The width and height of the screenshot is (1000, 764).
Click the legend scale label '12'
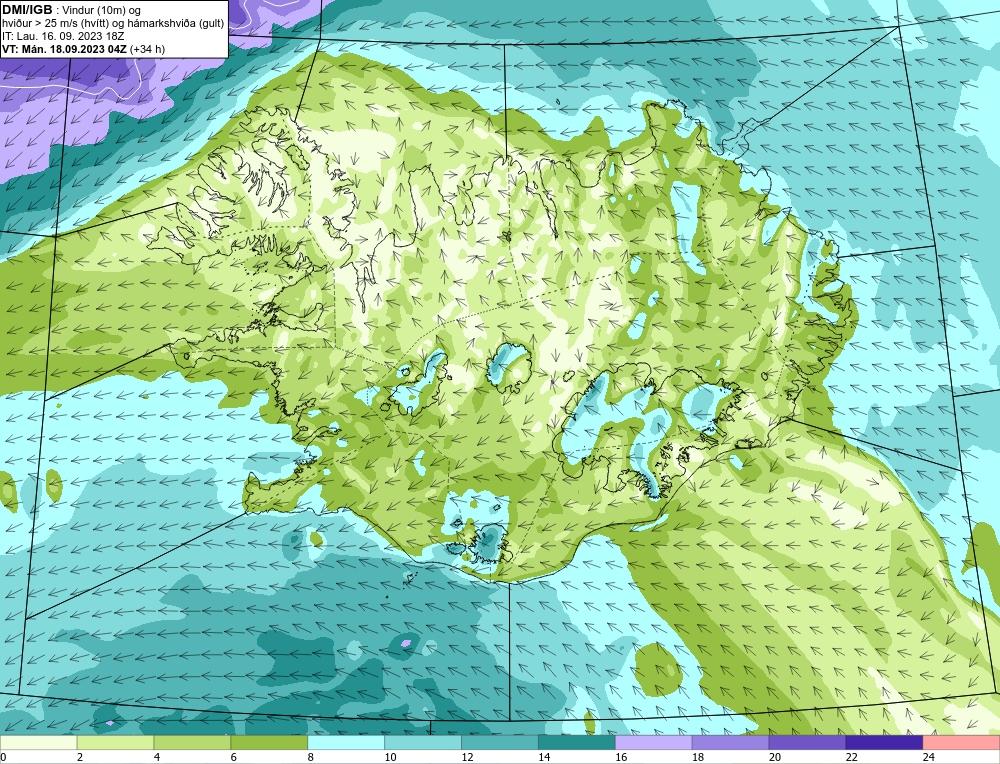coord(467,757)
